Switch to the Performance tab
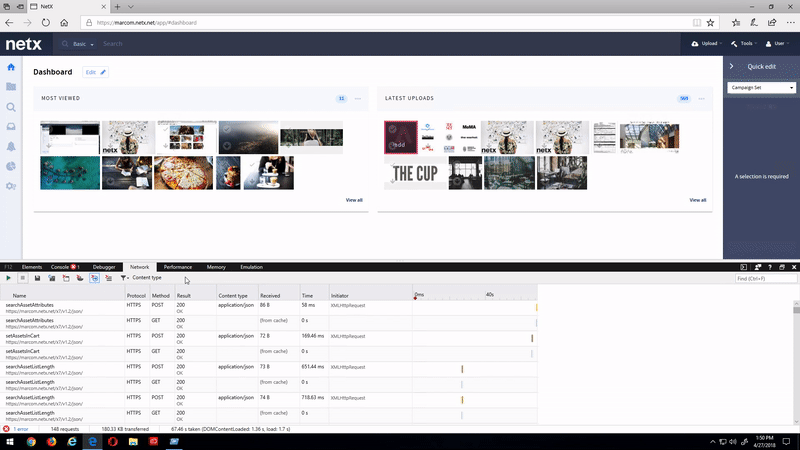The width and height of the screenshot is (800, 450). click(178, 267)
